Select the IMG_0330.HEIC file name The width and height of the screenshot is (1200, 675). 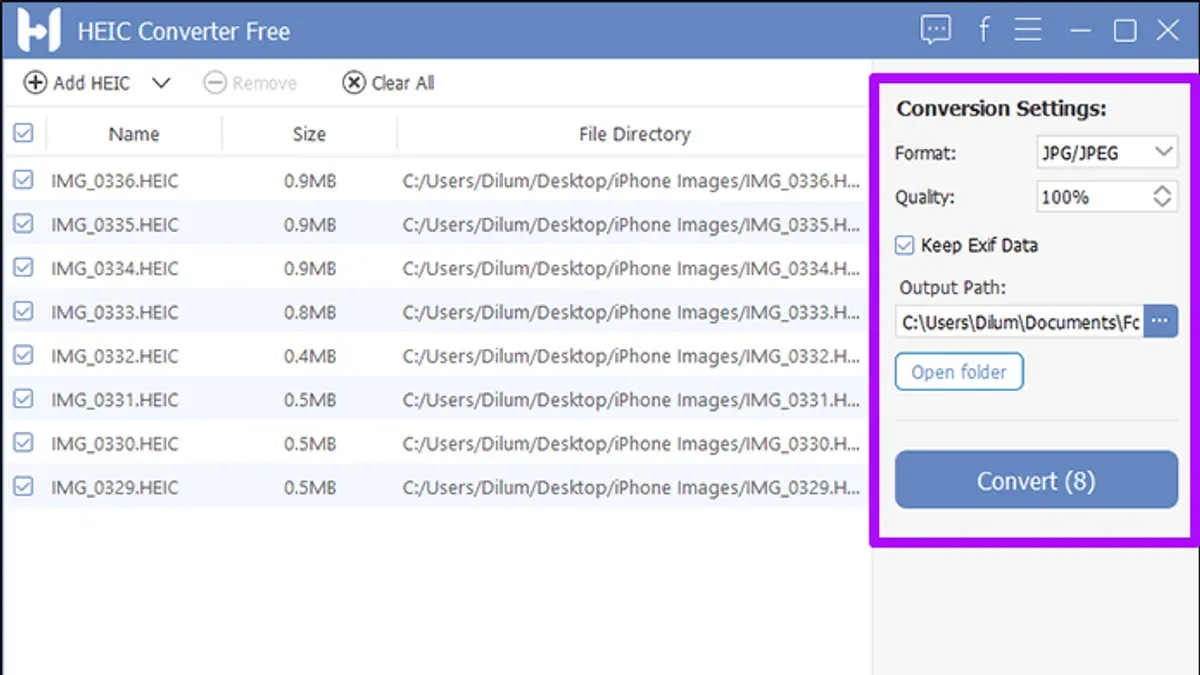(115, 444)
